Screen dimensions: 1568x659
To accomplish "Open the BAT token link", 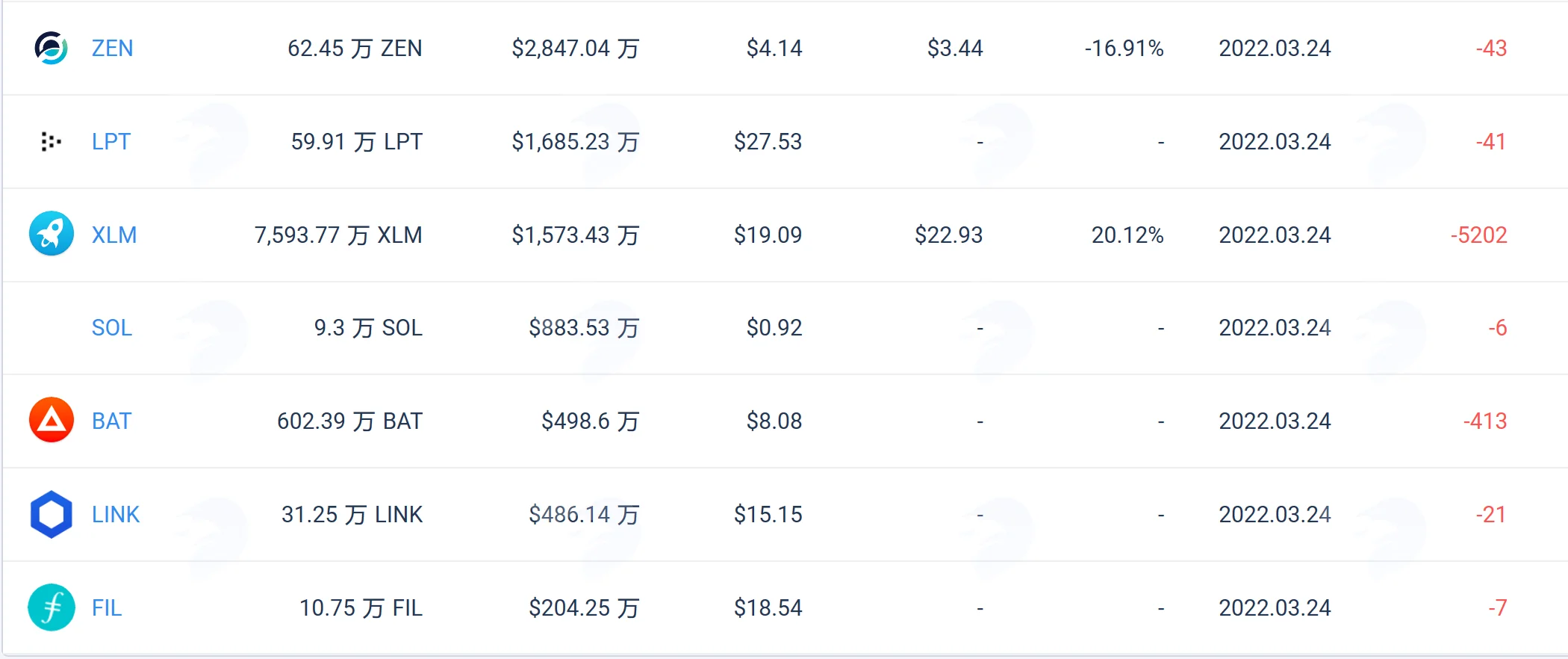I will pos(111,421).
